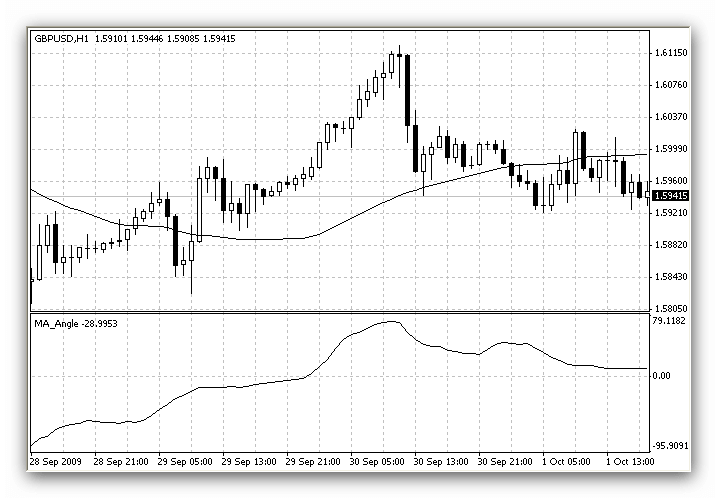Click the 0.00 indicator zero level label
717x498 pixels.
tap(662, 376)
